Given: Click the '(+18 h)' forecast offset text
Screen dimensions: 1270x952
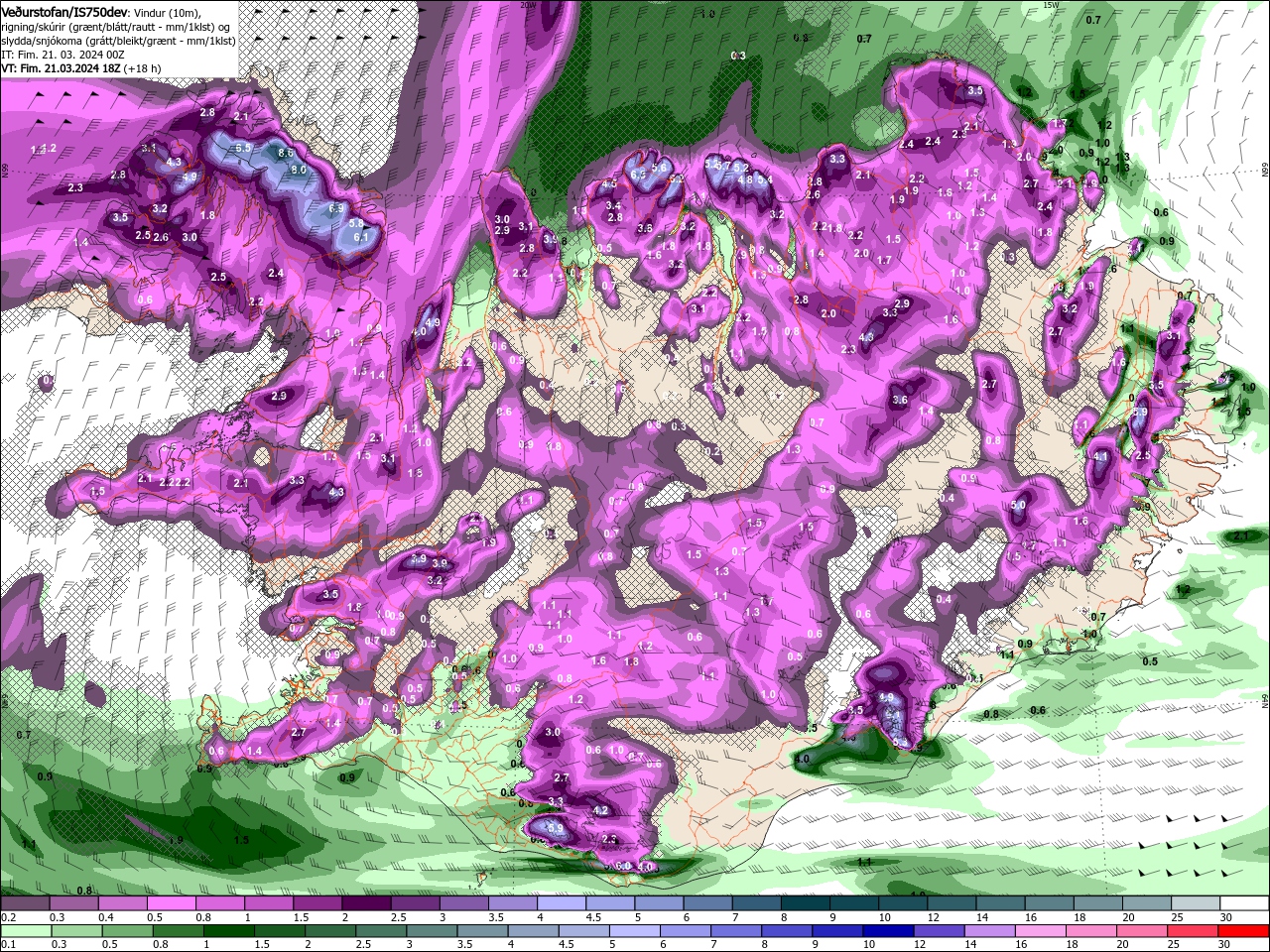Looking at the screenshot, I should [x=143, y=69].
